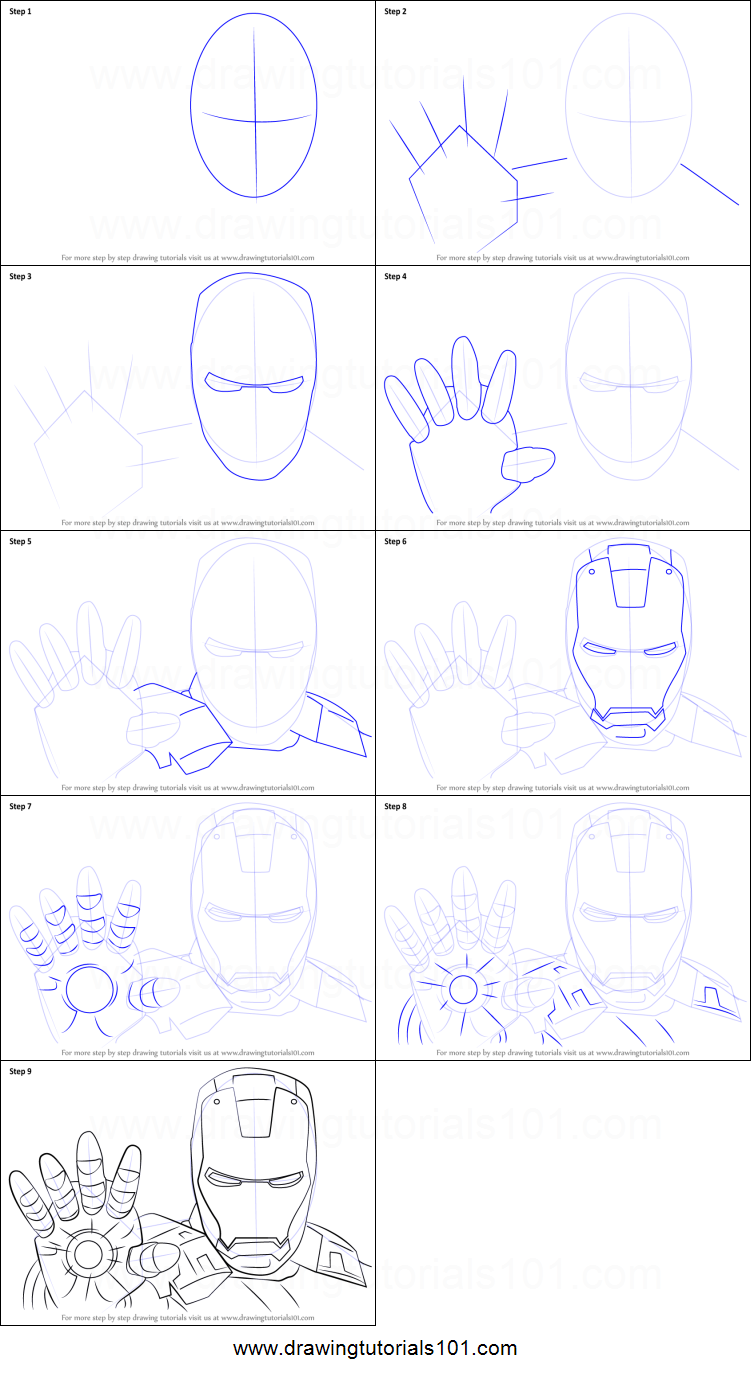This screenshot has height=1376, width=751.
Task: Click the "Step 9" label text
Action: click(x=21, y=1071)
